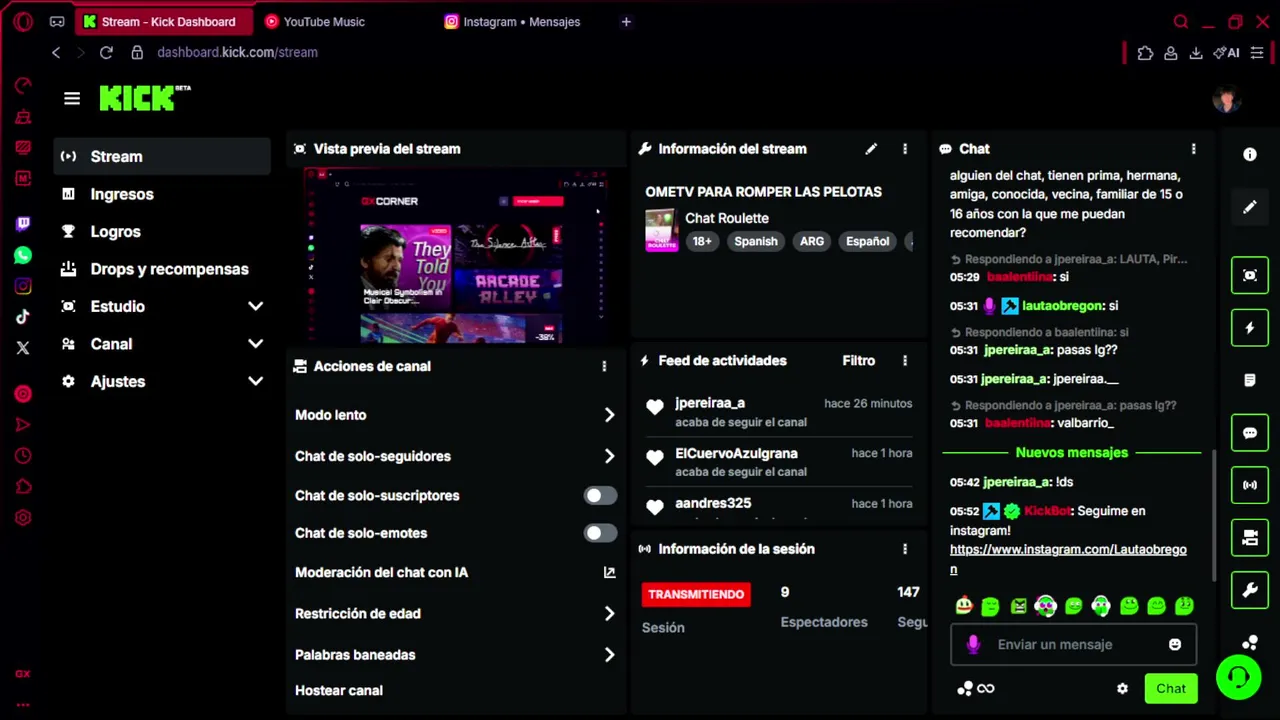Click jpereiraa_a in the activity feed
Screen dimensions: 1280x720
710,403
